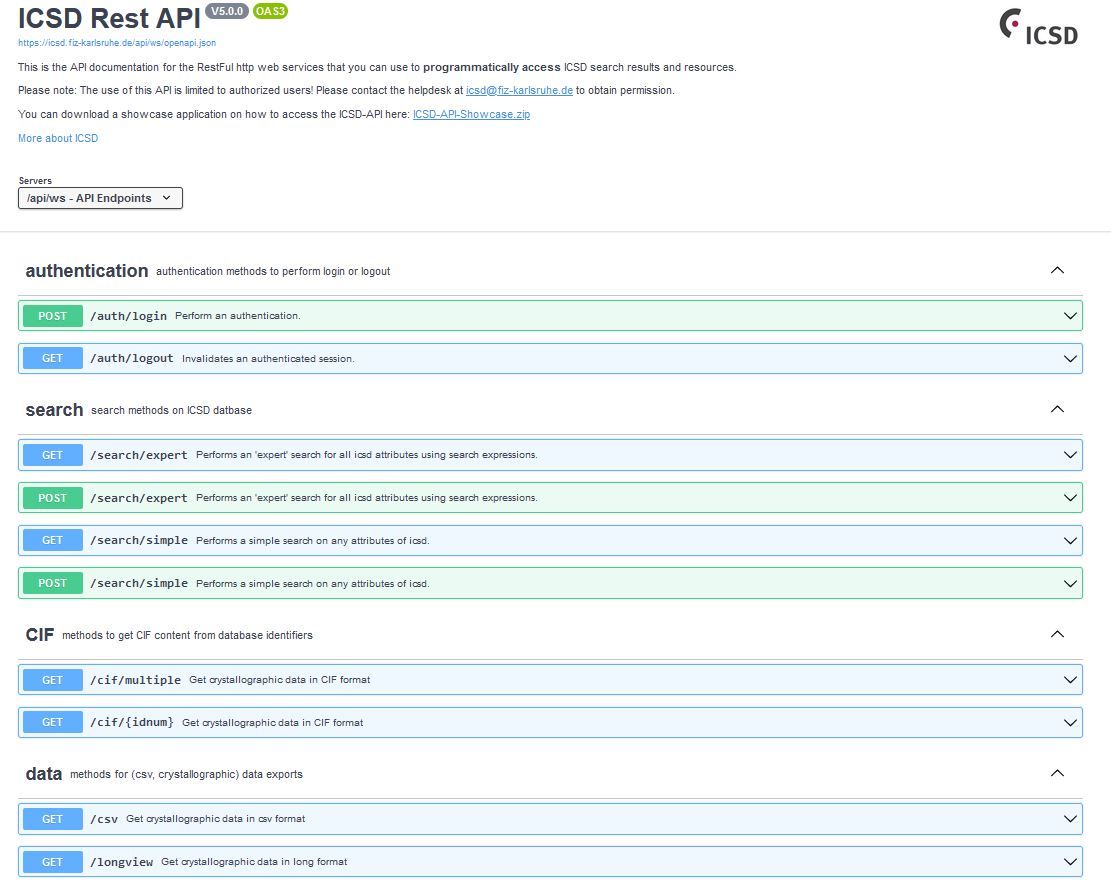Click POST badge of /auth/login
The height and width of the screenshot is (886, 1111).
(52, 315)
